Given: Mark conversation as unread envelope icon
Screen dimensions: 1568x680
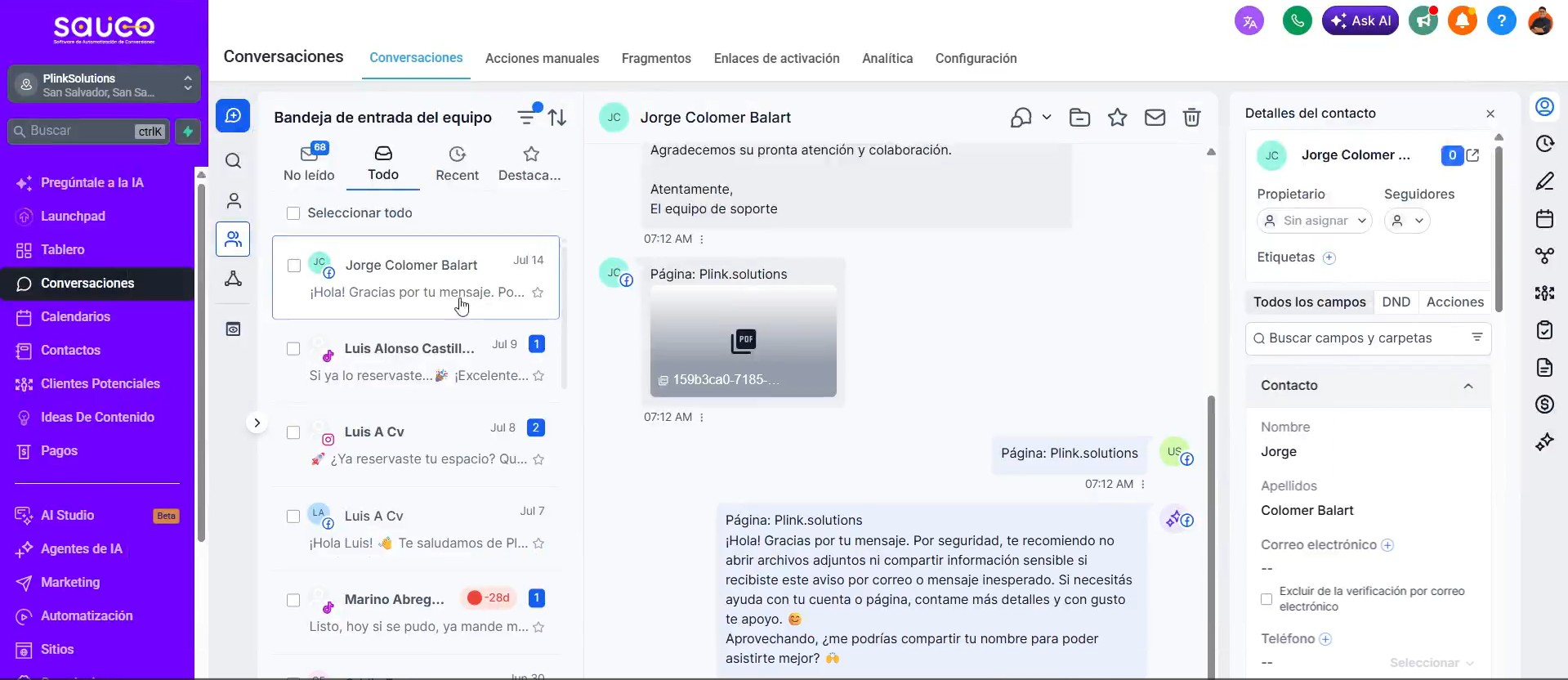Looking at the screenshot, I should point(1155,118).
